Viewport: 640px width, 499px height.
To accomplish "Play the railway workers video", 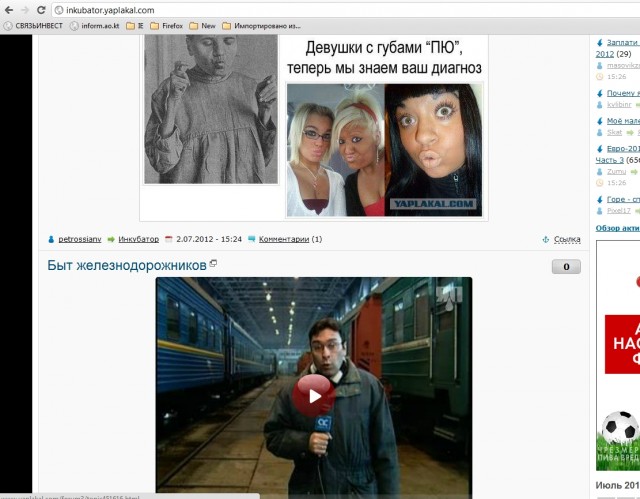I will pos(314,395).
